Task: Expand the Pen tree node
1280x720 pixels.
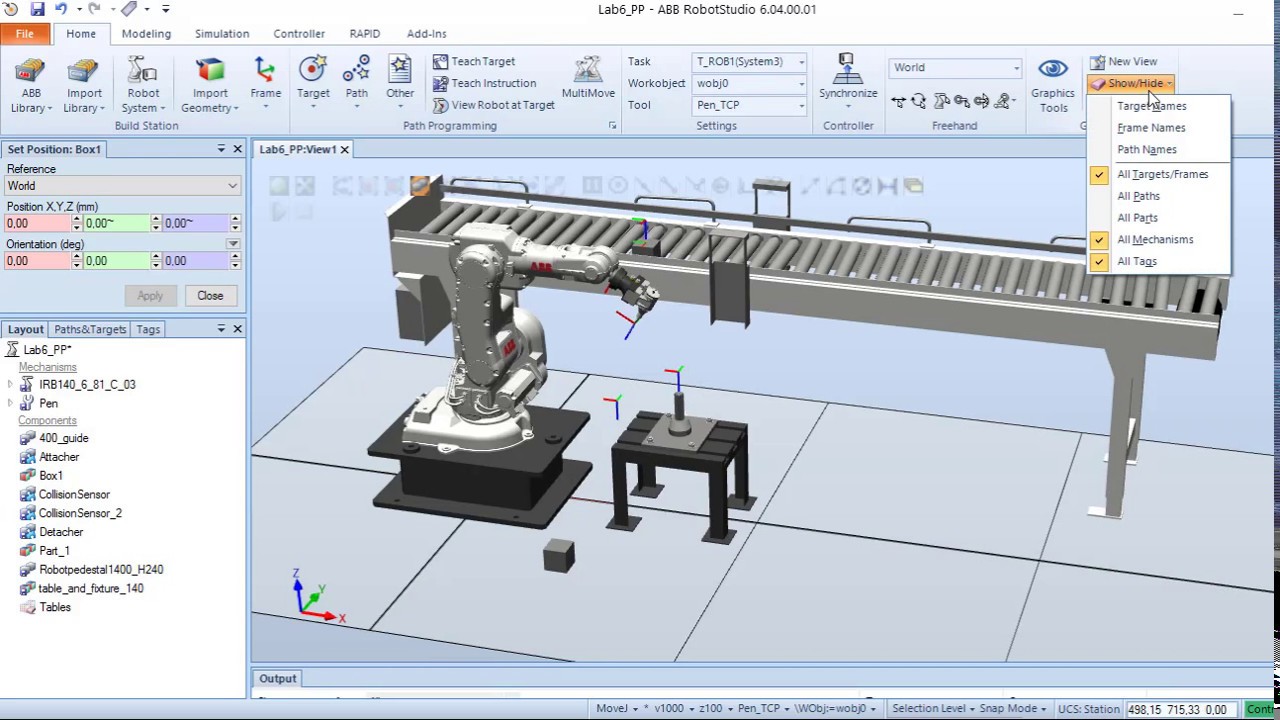Action: click(x=10, y=403)
